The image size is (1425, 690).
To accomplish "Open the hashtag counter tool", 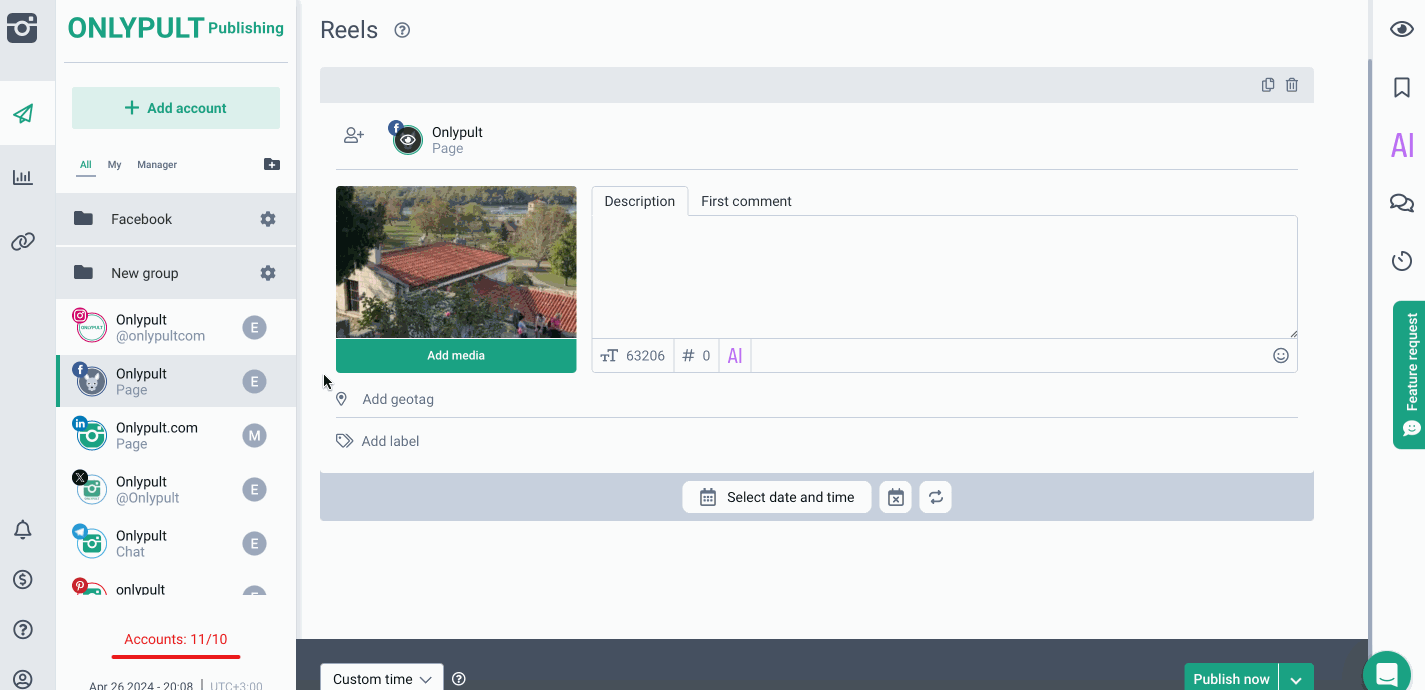I will click(x=696, y=356).
